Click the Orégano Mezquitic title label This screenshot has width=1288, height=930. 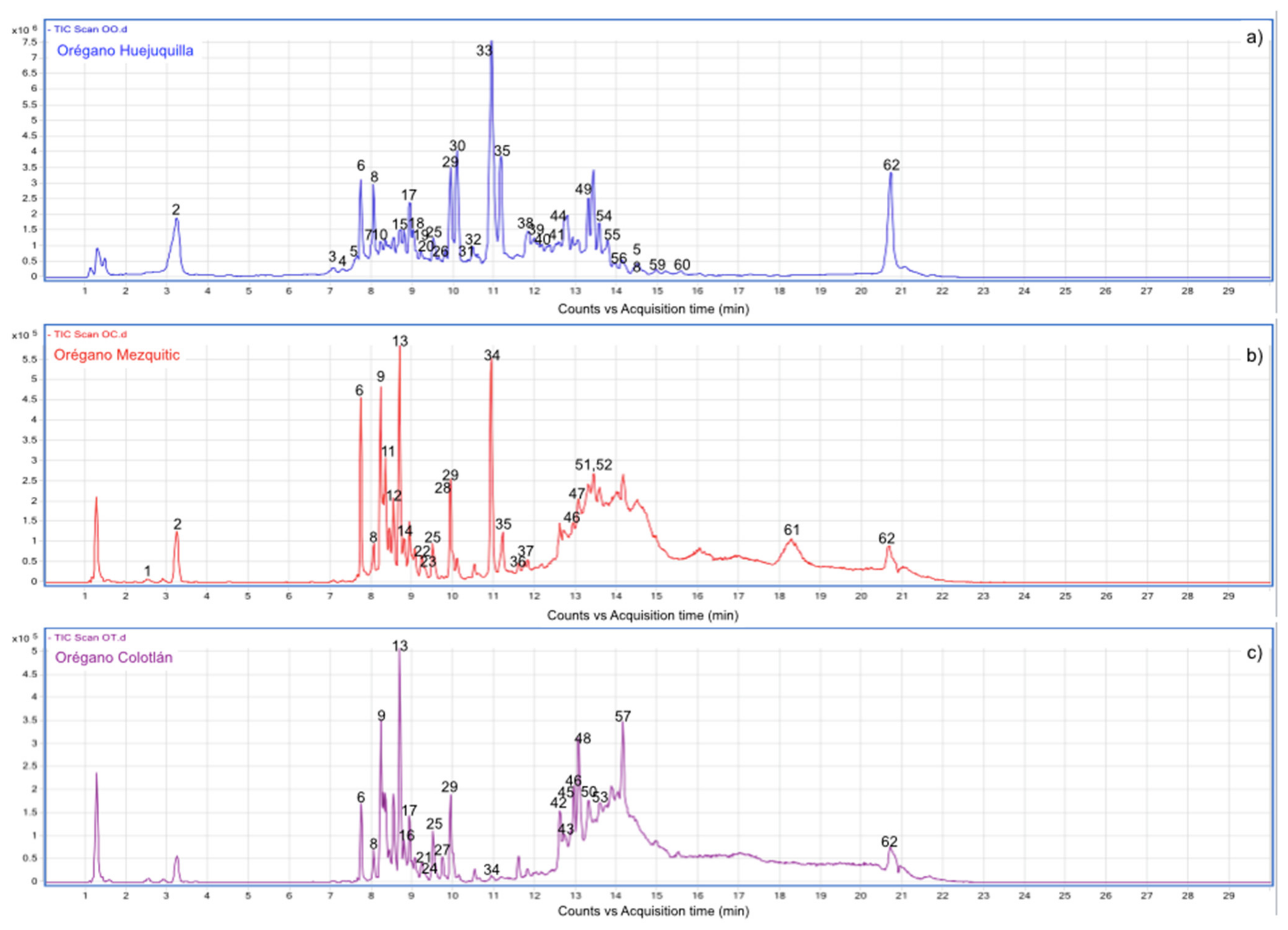click(x=116, y=355)
